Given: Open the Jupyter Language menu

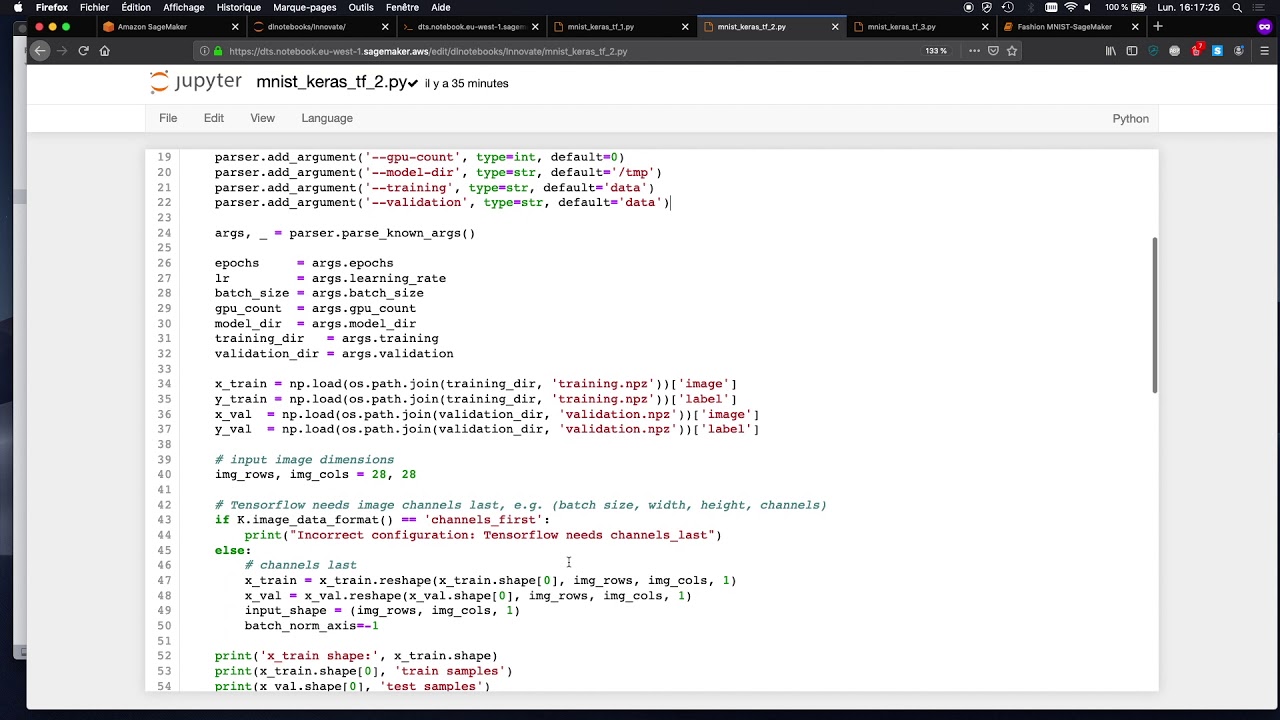Looking at the screenshot, I should click(x=327, y=118).
